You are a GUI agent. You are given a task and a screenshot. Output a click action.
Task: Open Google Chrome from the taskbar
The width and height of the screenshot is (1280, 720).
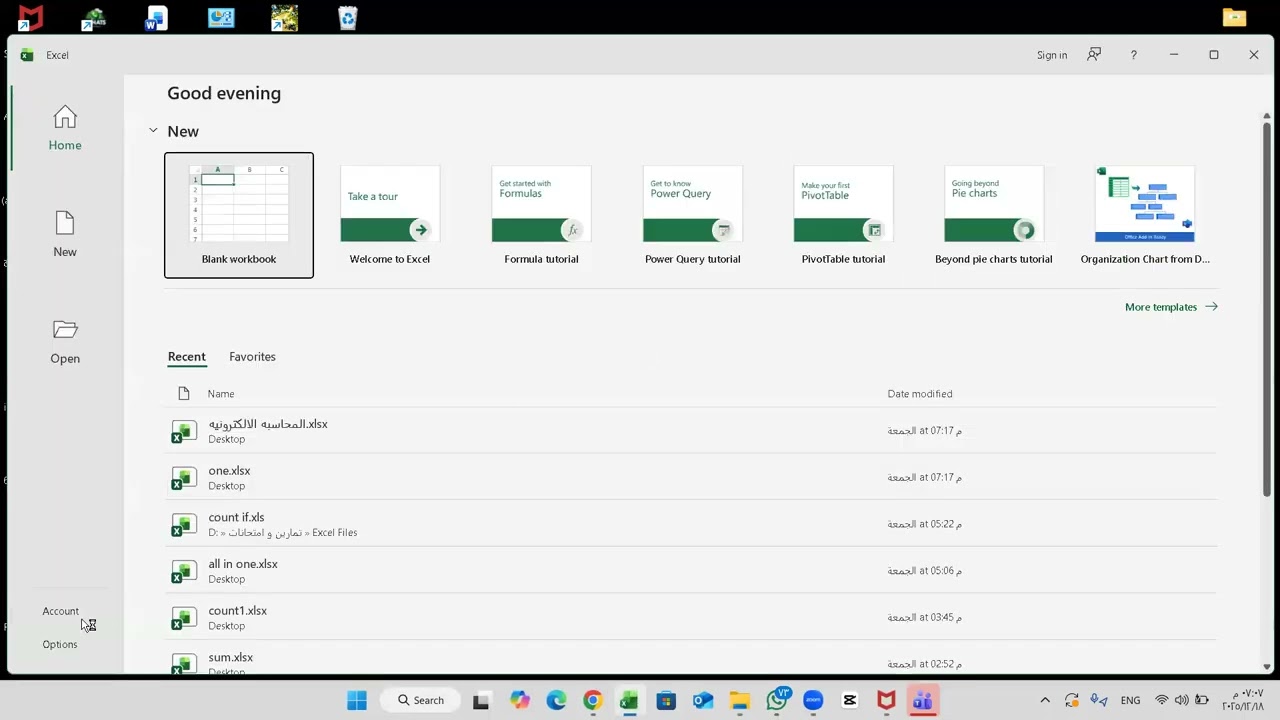click(x=593, y=700)
